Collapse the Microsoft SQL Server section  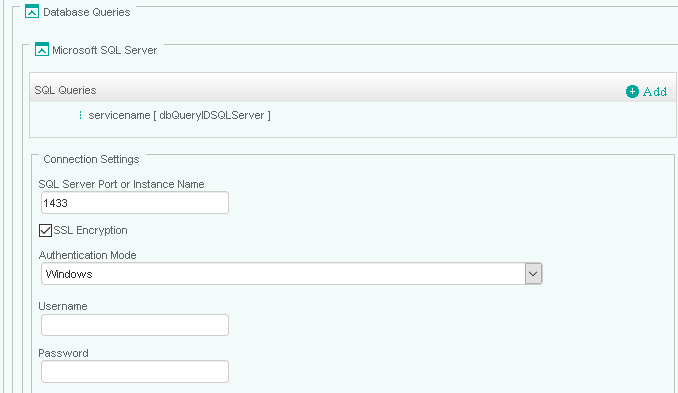click(42, 49)
